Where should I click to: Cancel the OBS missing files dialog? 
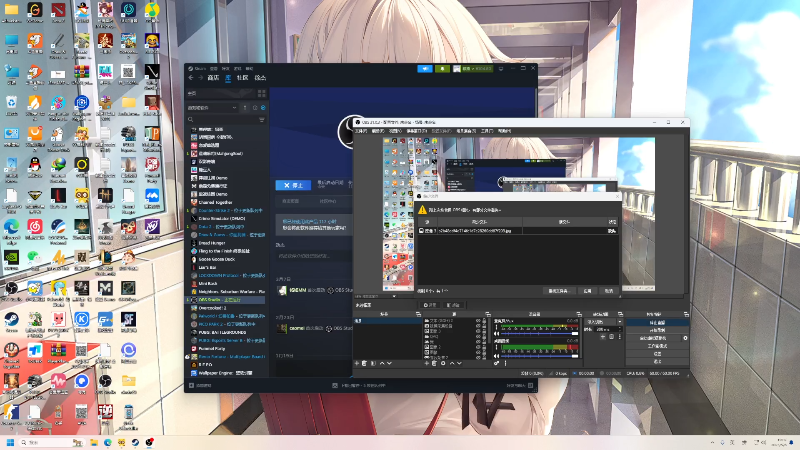coord(609,291)
